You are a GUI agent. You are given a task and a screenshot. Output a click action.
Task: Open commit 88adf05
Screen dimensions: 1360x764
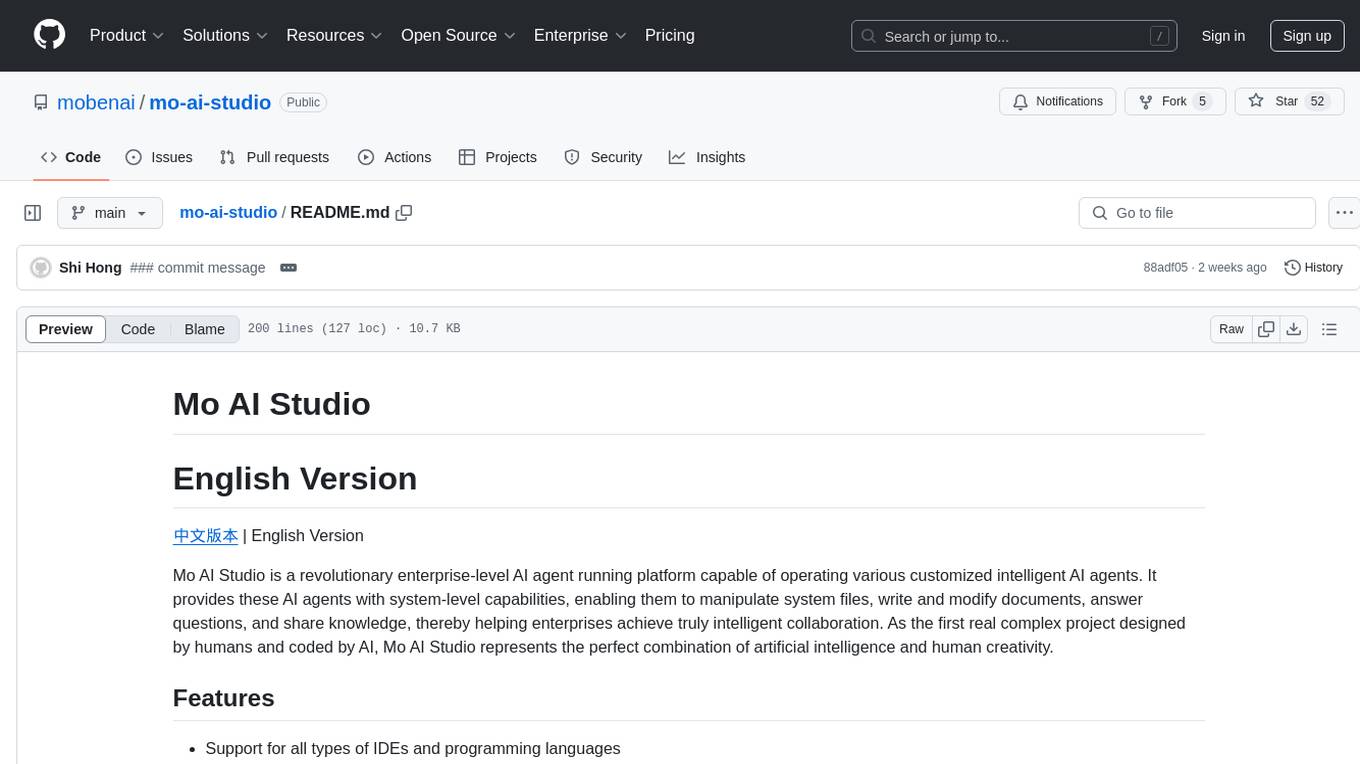tap(1165, 268)
